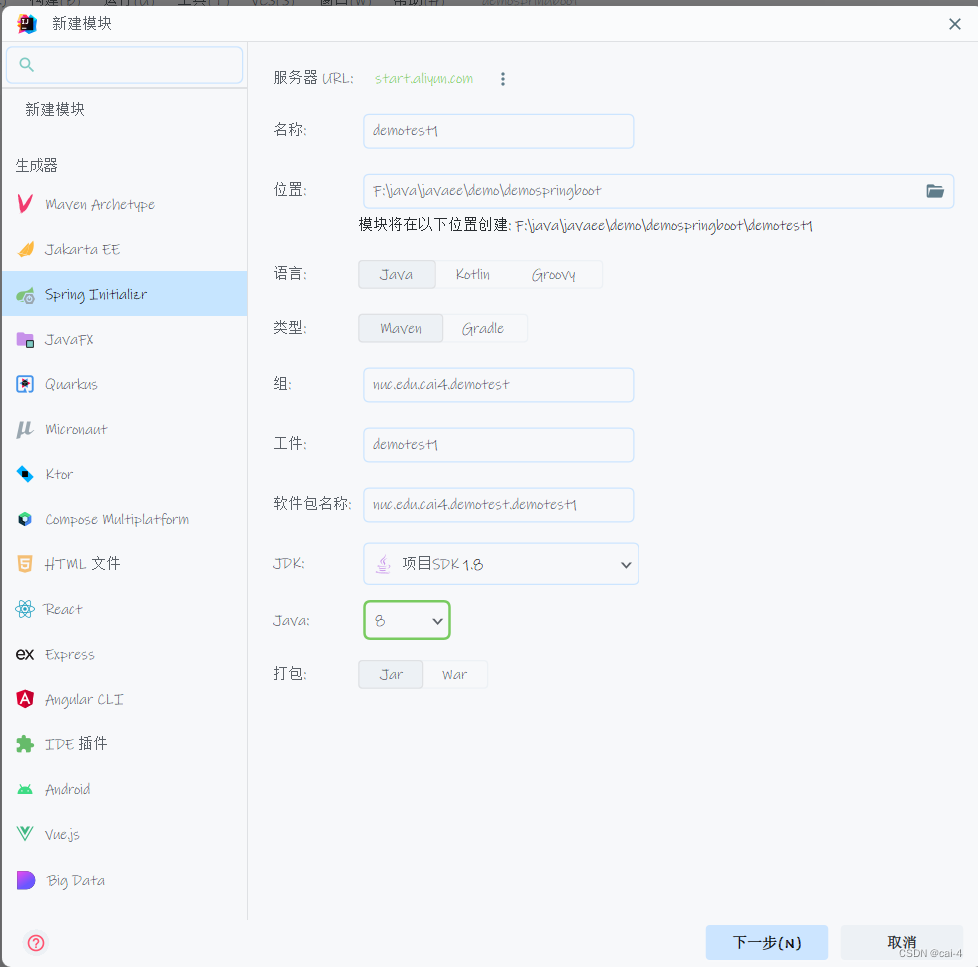Select JavaFX generator

click(x=125, y=339)
